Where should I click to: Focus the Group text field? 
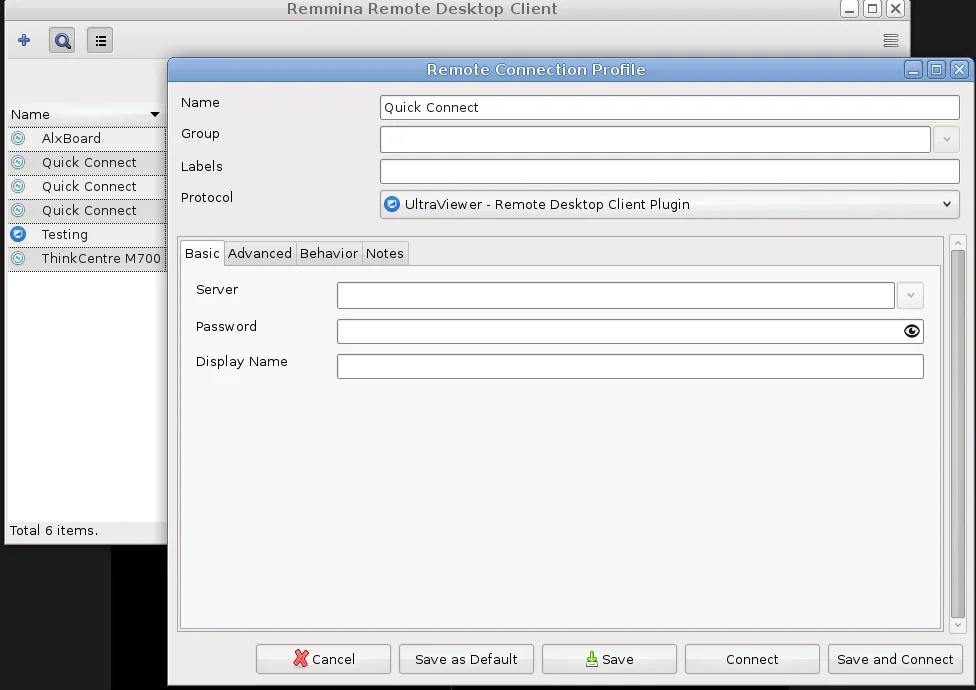coord(655,139)
